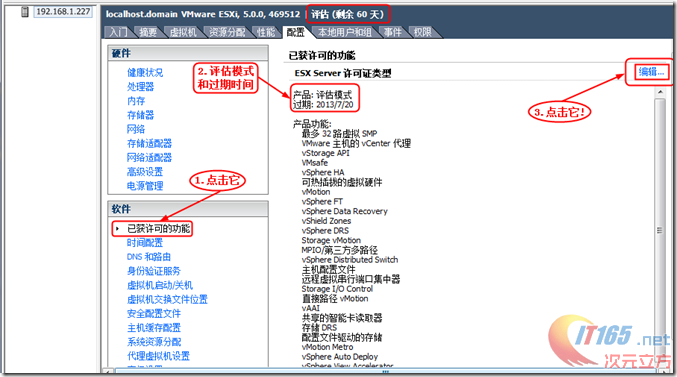
Task: Open DNS 和路由 settings
Action: (x=149, y=257)
